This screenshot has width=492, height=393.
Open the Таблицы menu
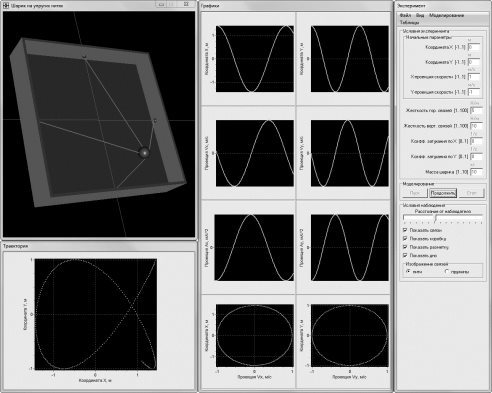tap(409, 23)
